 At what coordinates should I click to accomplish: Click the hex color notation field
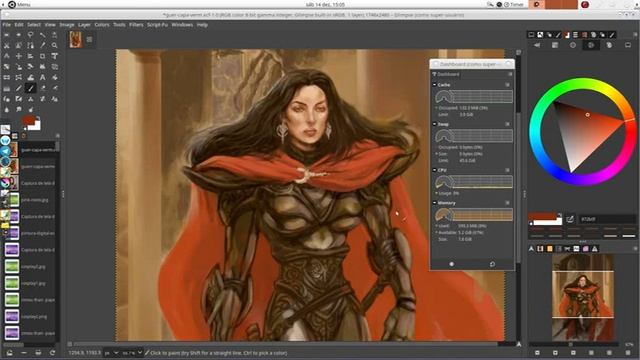click(607, 219)
